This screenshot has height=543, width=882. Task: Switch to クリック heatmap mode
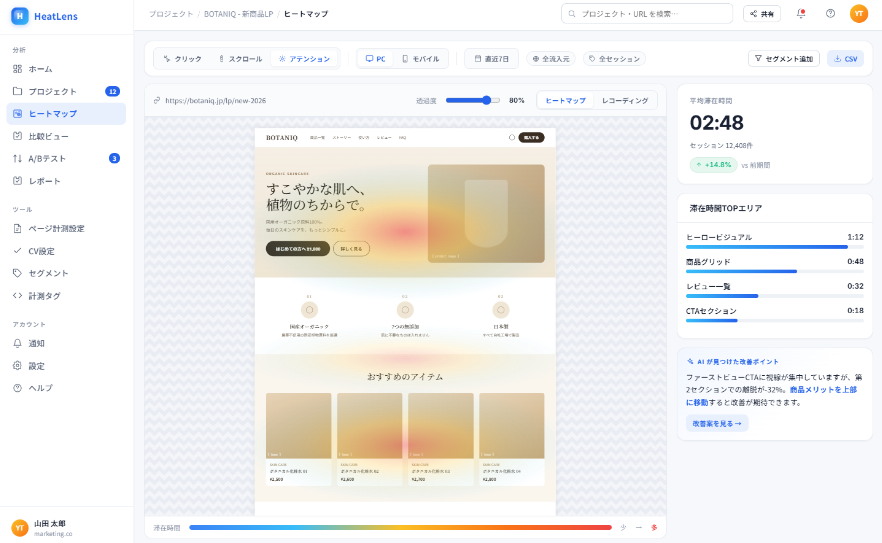tap(182, 59)
